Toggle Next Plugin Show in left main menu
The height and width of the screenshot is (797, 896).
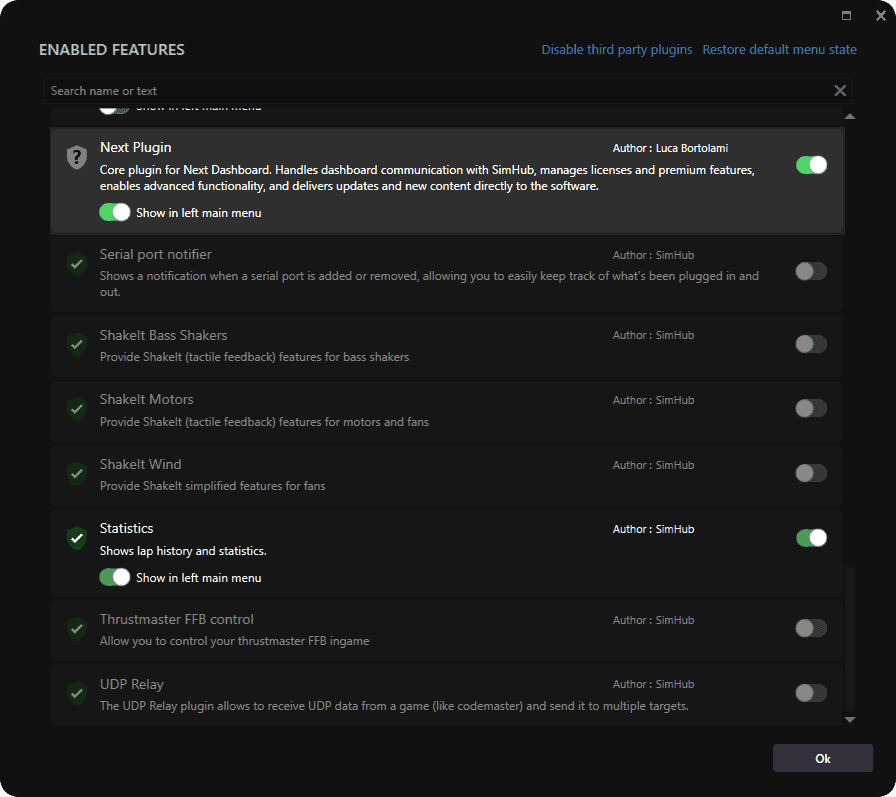coord(115,213)
